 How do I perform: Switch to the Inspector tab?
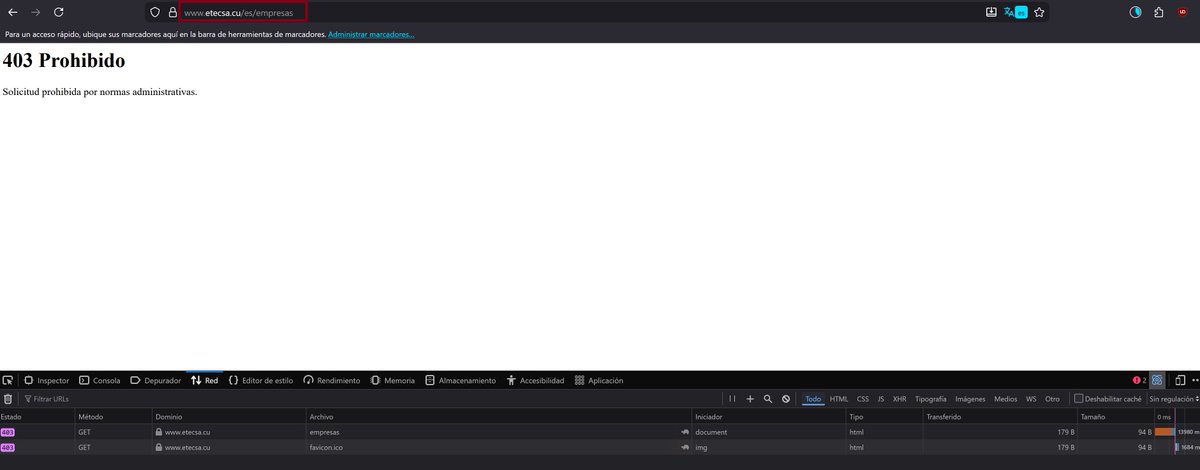[46, 380]
